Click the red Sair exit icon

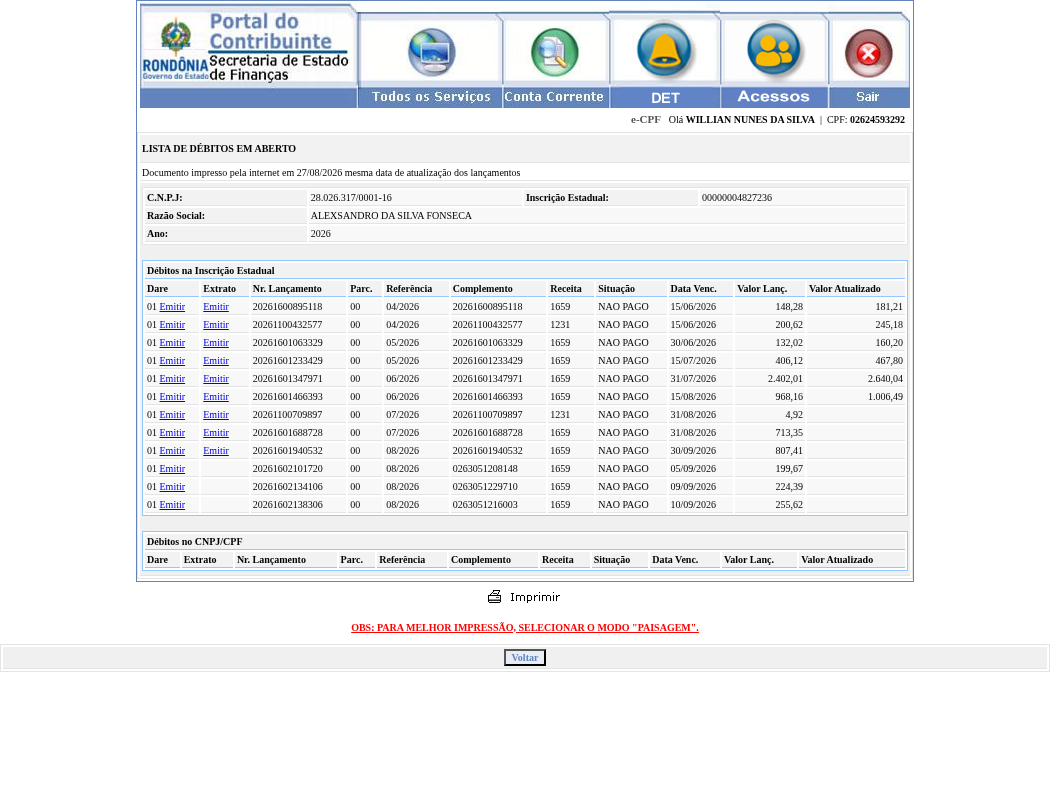coord(869,53)
